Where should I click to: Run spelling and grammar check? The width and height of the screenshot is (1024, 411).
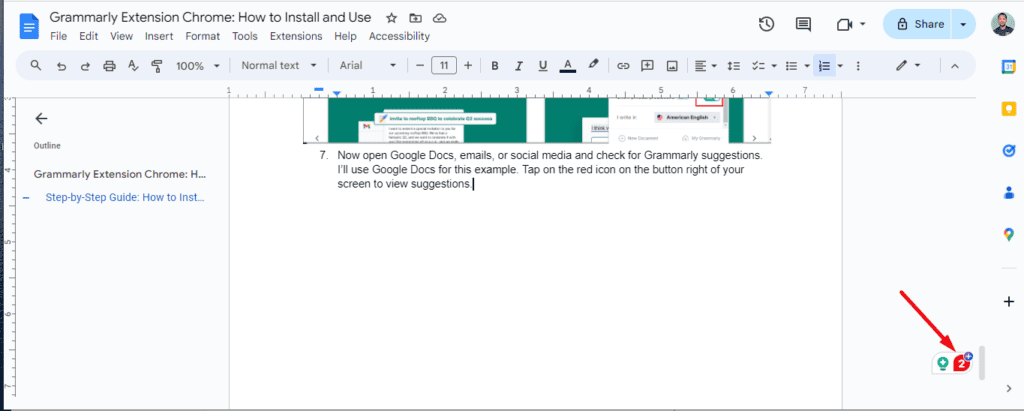coord(133,65)
